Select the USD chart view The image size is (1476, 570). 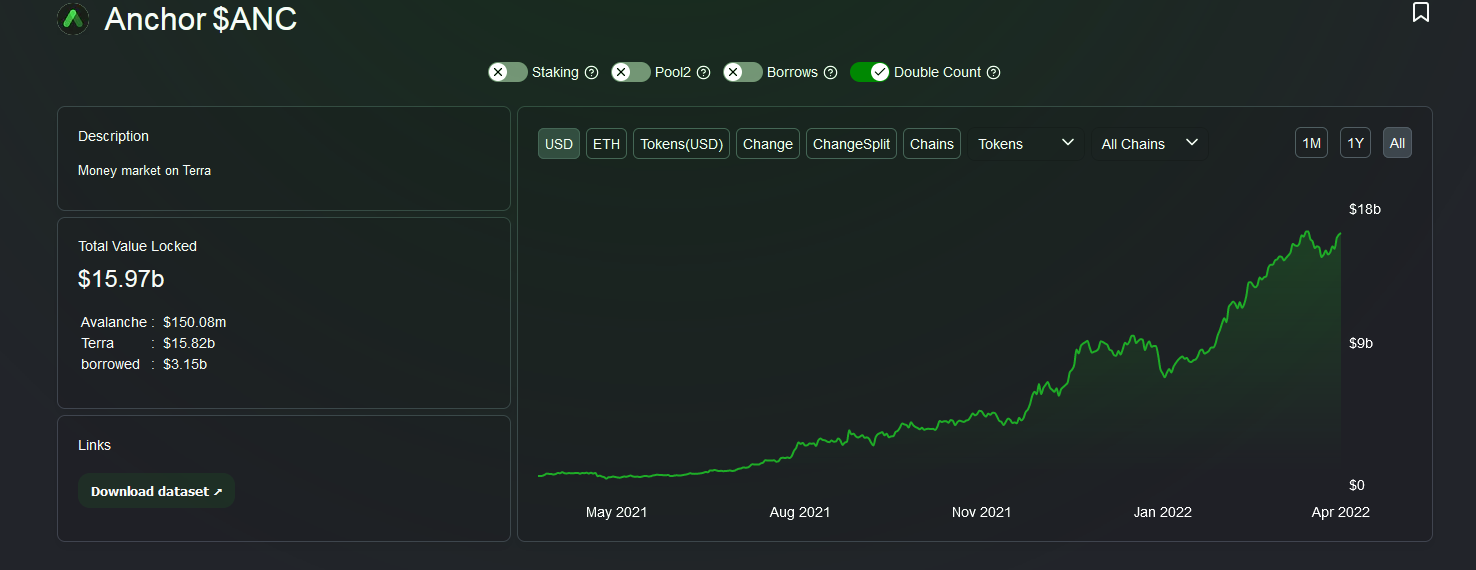pyautogui.click(x=559, y=144)
